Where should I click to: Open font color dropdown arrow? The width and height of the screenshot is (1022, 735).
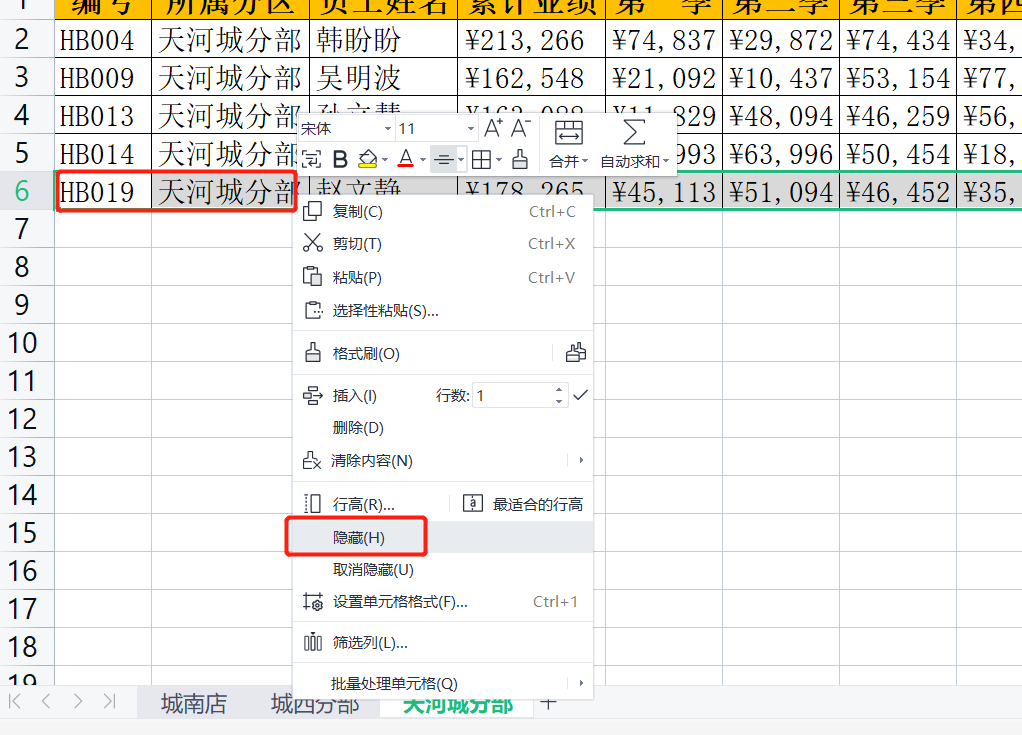423,160
